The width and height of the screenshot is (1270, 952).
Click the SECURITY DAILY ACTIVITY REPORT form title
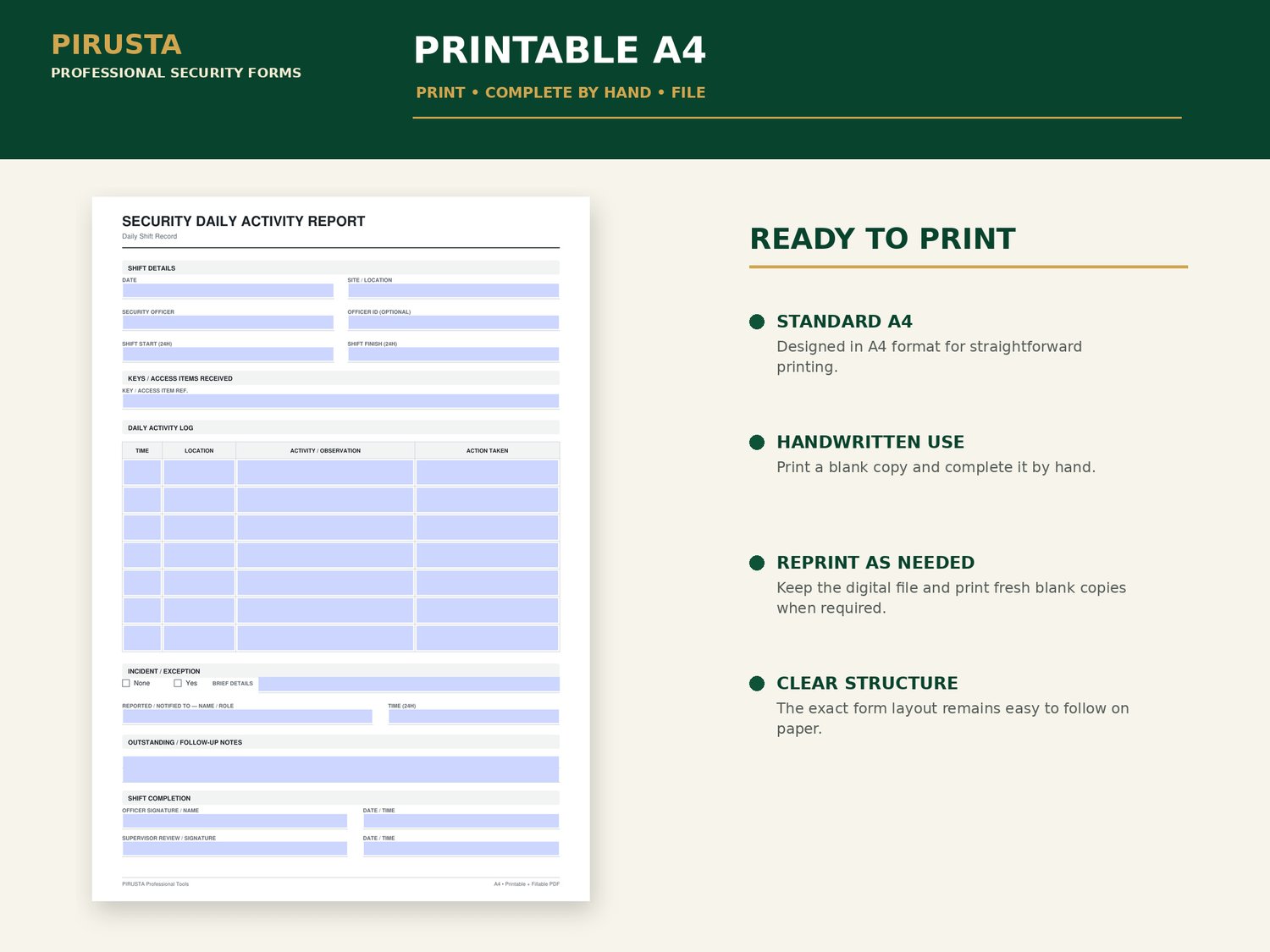pyautogui.click(x=244, y=222)
